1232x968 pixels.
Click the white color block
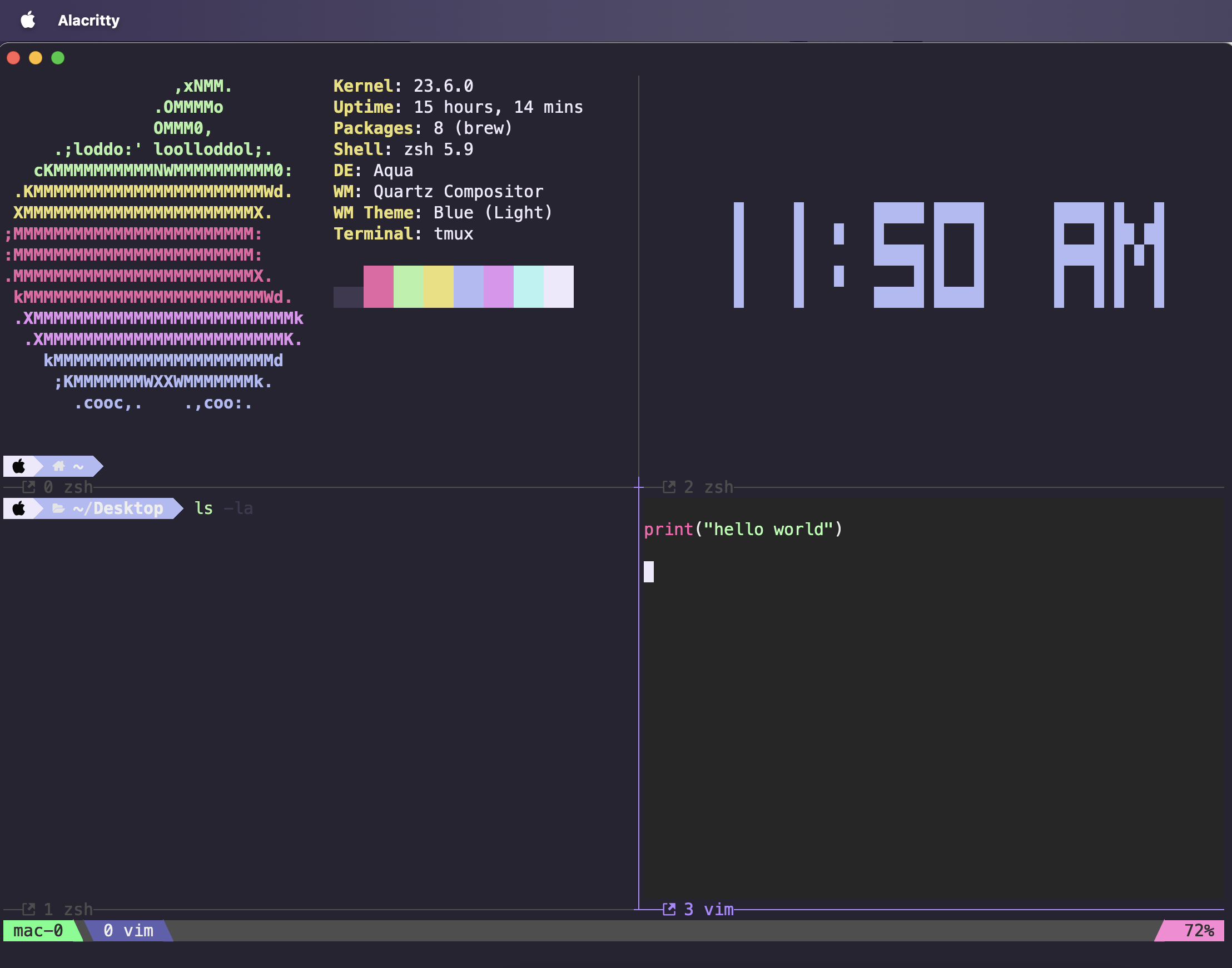pos(558,287)
